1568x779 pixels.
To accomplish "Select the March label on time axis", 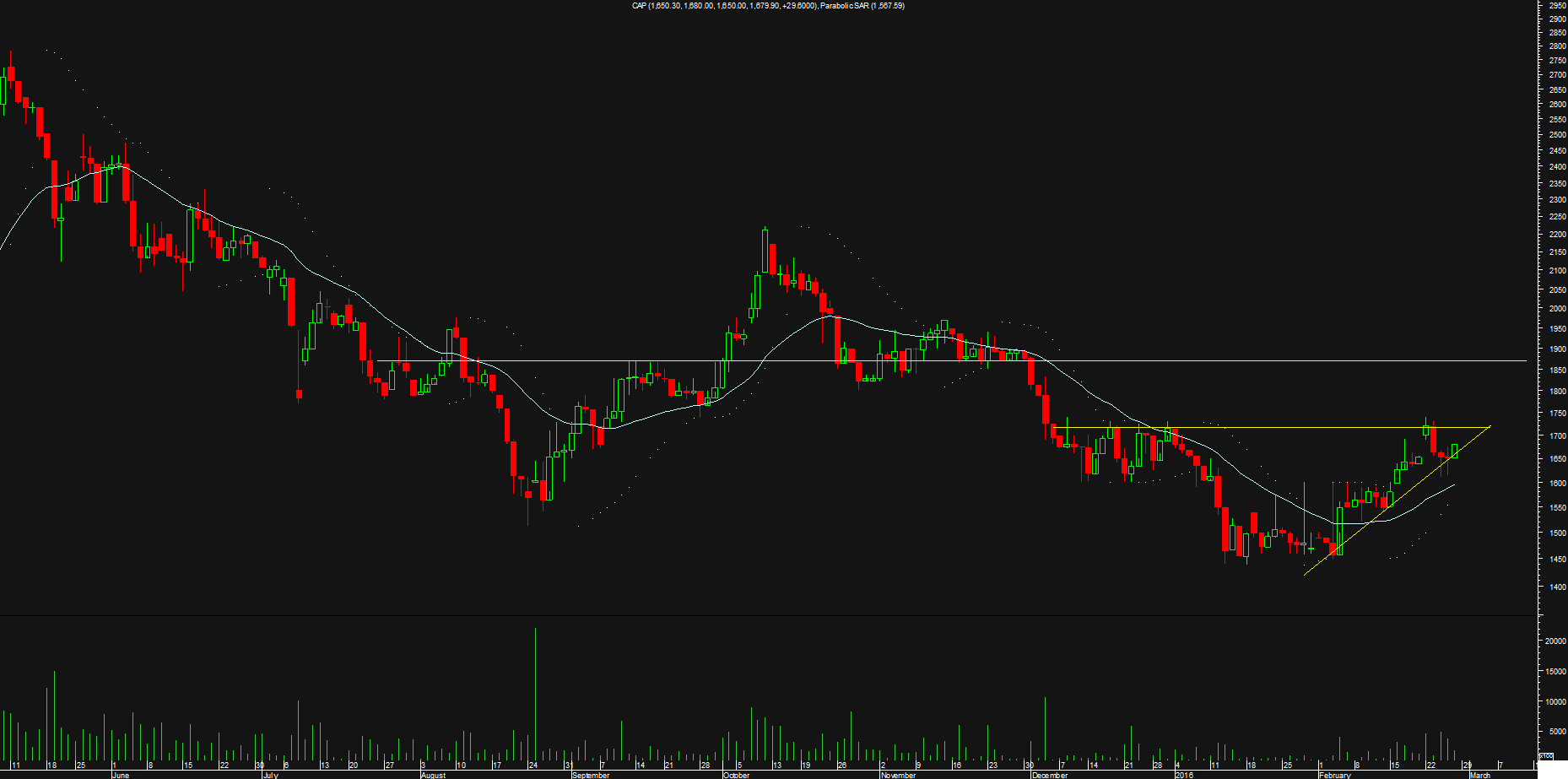I will [x=1479, y=775].
